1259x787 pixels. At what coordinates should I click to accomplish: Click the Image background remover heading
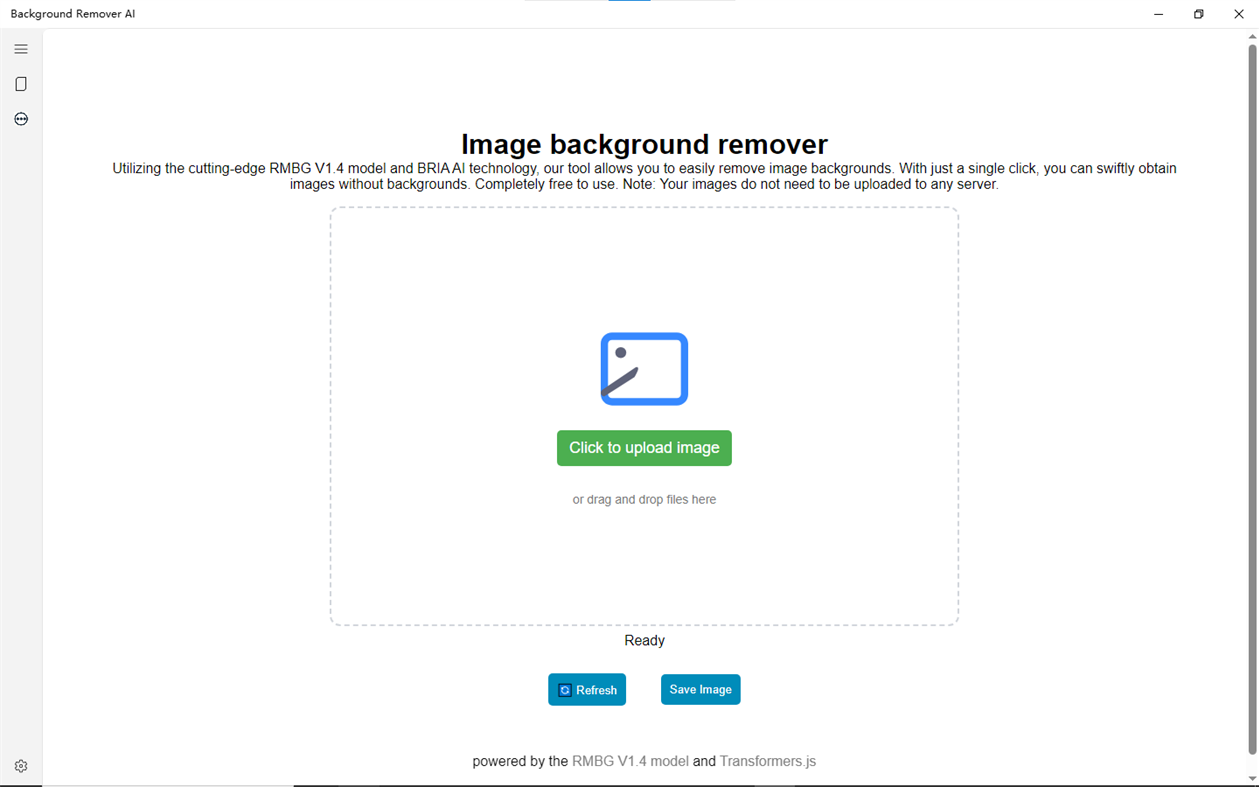click(643, 144)
